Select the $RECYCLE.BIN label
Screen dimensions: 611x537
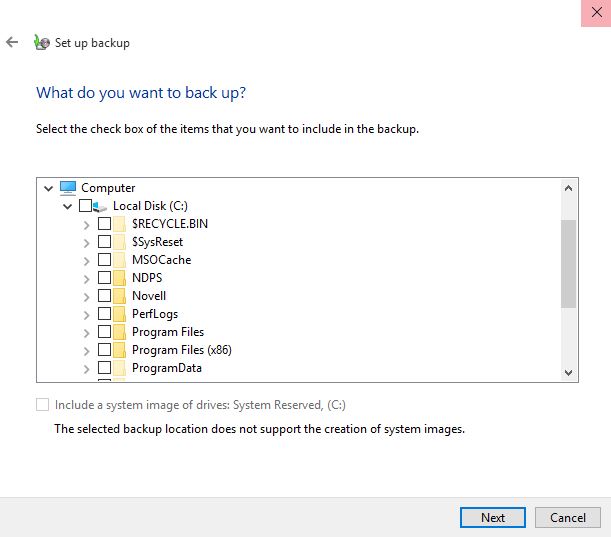pos(170,224)
